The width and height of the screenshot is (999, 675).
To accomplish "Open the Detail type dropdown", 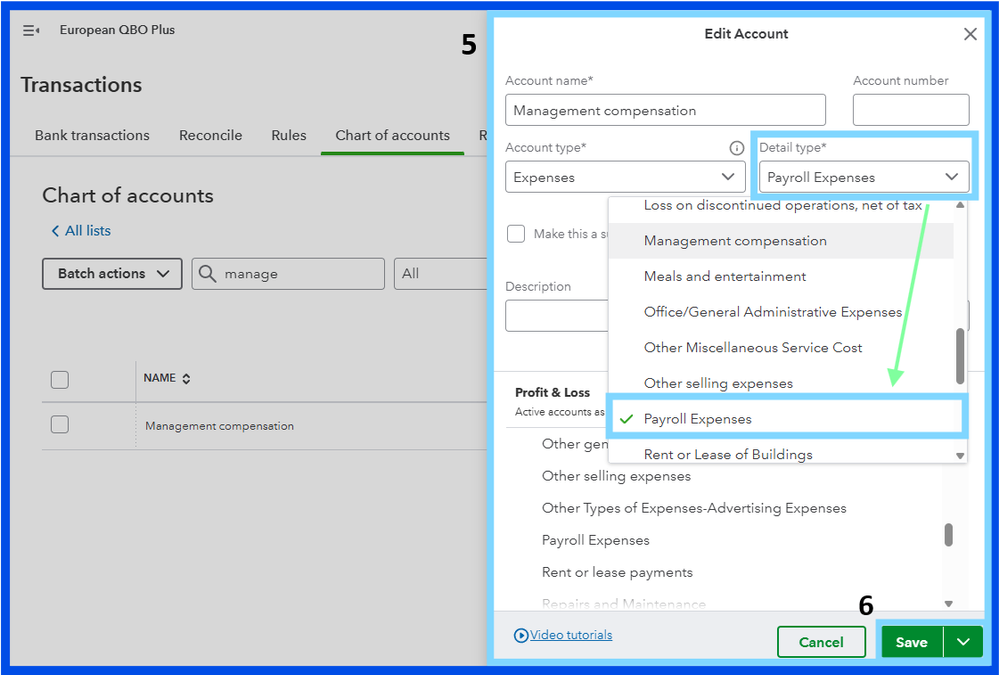I will tap(864, 177).
